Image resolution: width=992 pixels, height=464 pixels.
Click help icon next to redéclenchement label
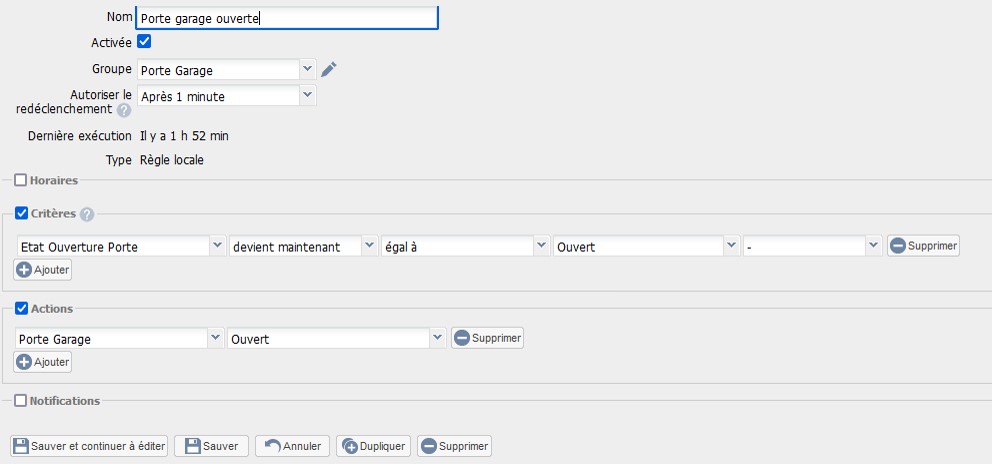click(x=124, y=110)
